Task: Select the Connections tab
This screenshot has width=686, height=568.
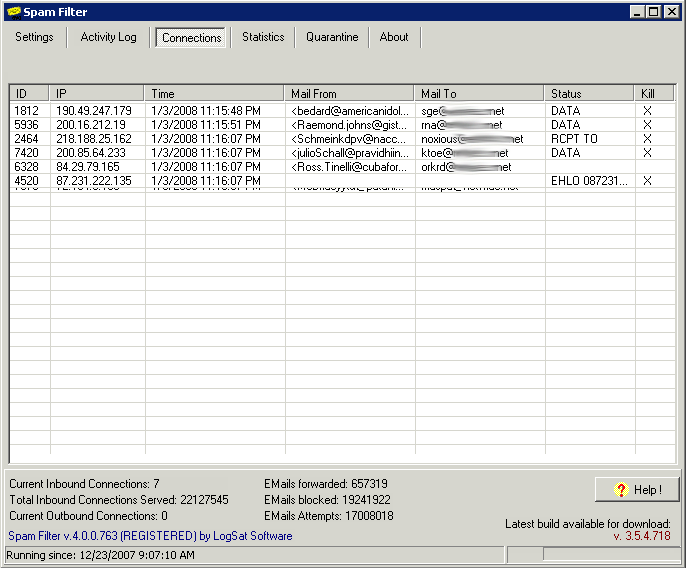Action: (191, 38)
